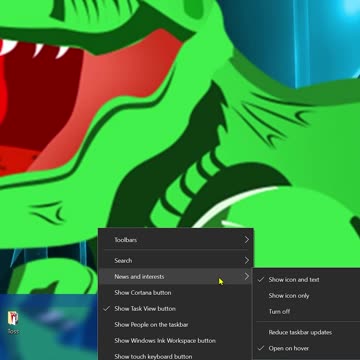The height and width of the screenshot is (360, 360).
Task: Expand the Search submenu arrow
Action: click(247, 260)
